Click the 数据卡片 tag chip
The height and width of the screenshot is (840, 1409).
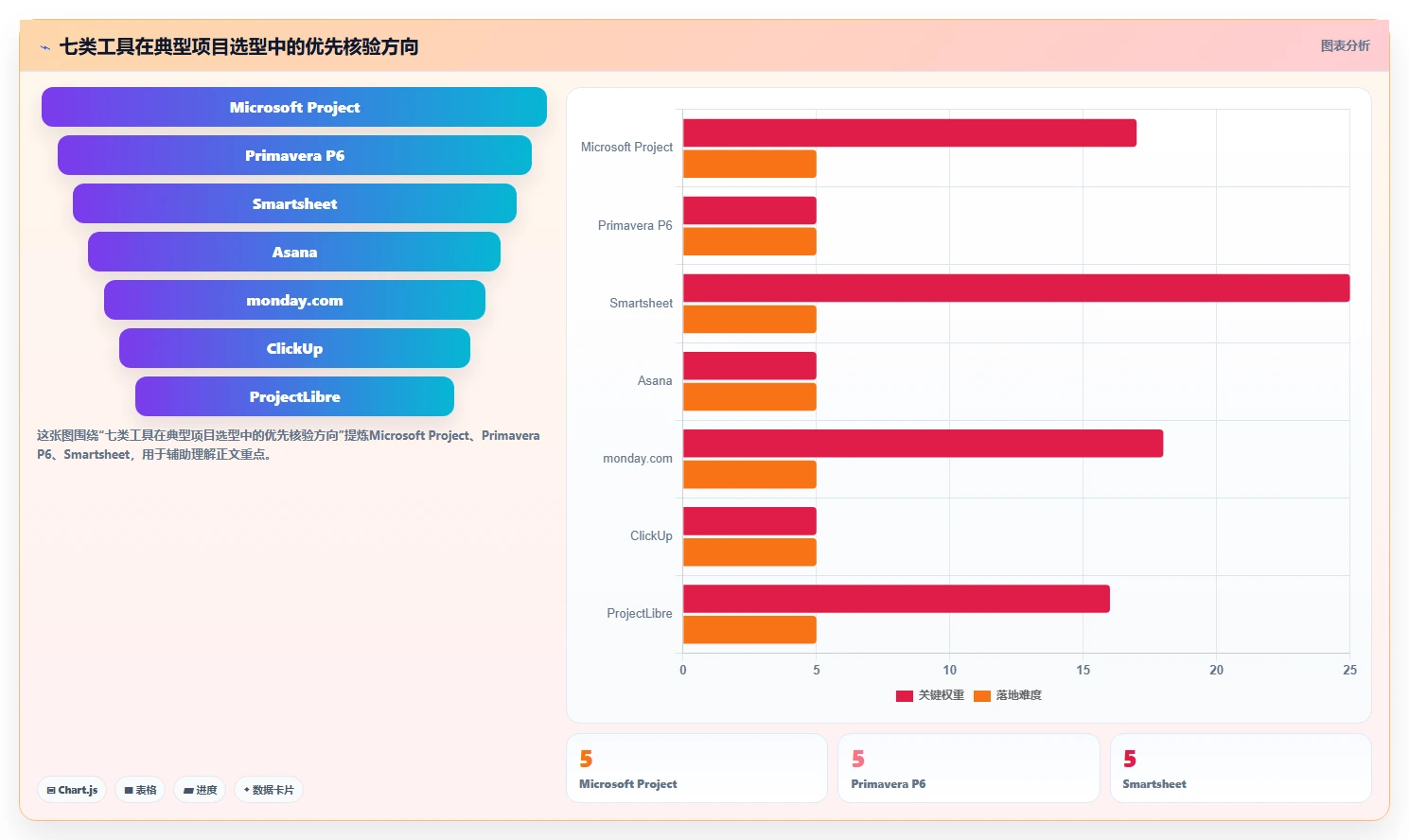[x=269, y=790]
